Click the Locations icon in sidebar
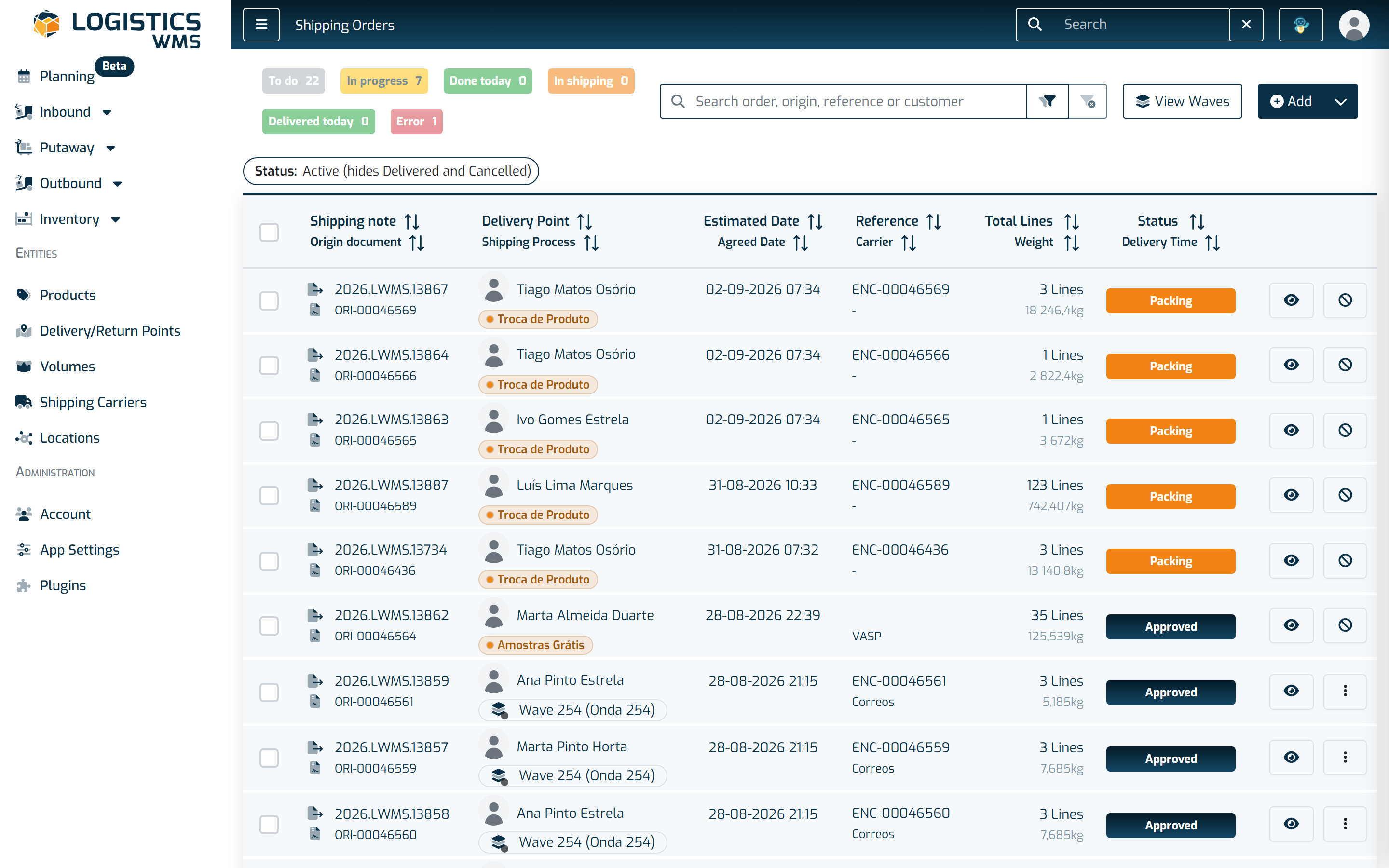1389x868 pixels. click(24, 438)
